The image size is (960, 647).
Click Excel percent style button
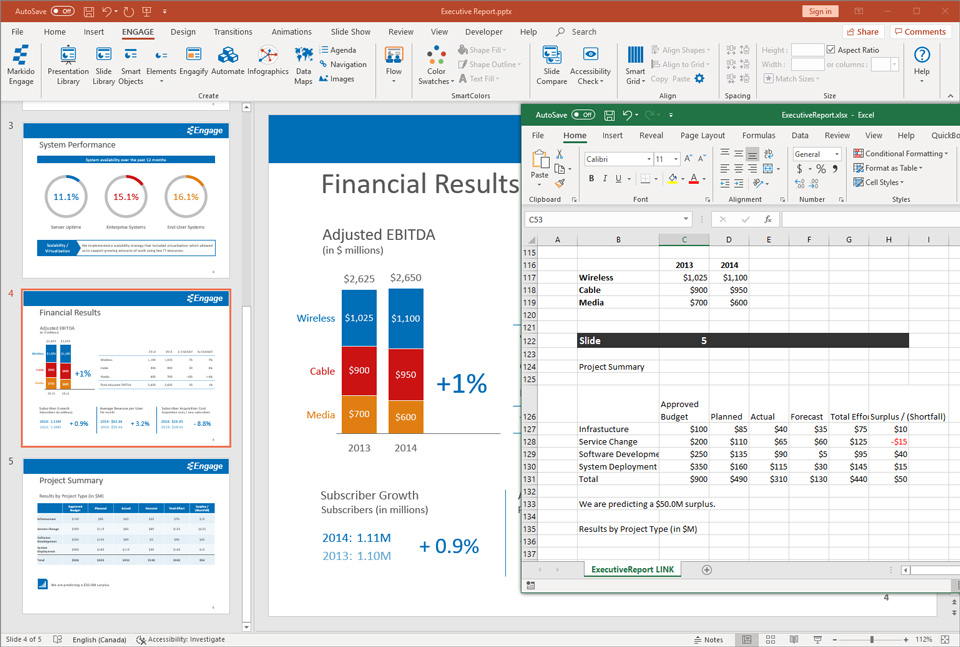click(821, 168)
